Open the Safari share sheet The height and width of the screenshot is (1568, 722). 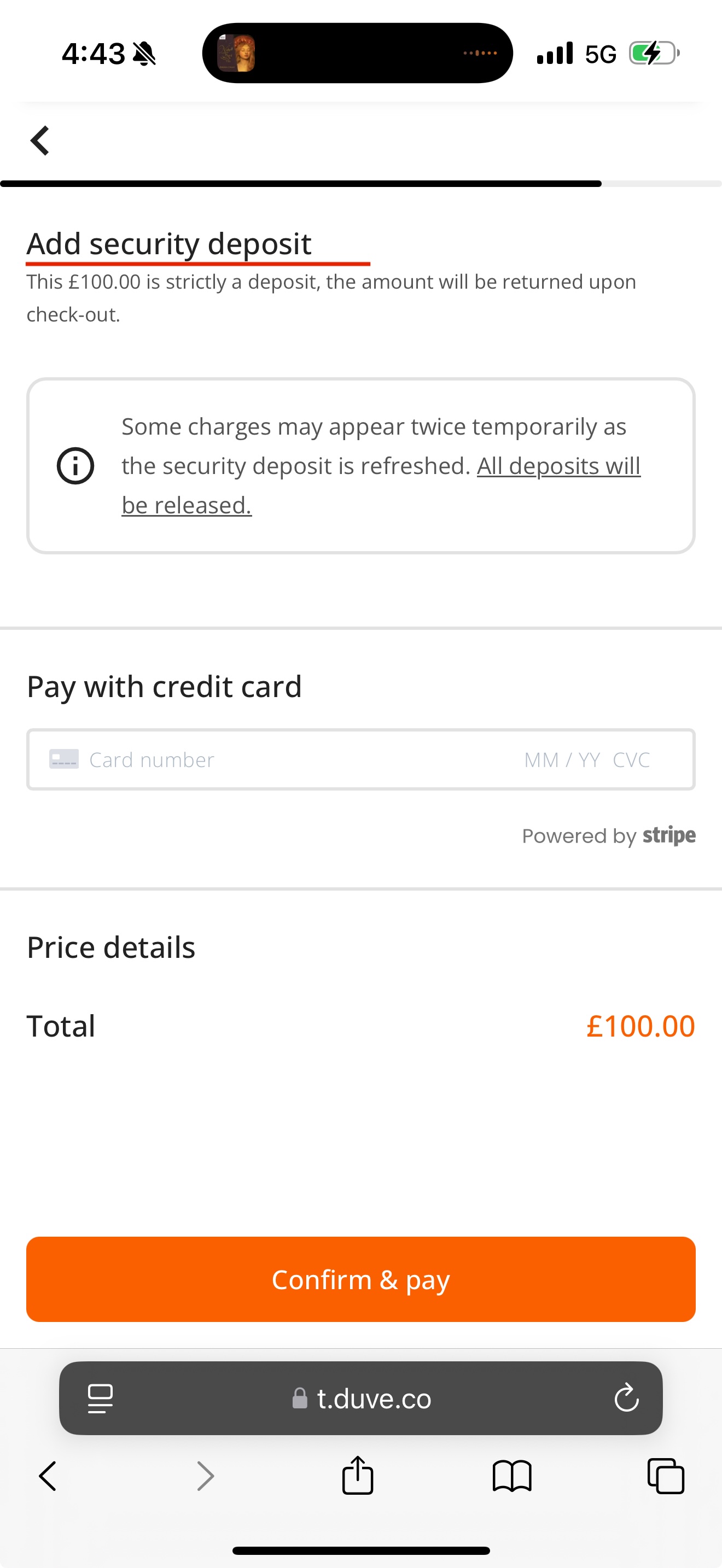coord(357,1476)
